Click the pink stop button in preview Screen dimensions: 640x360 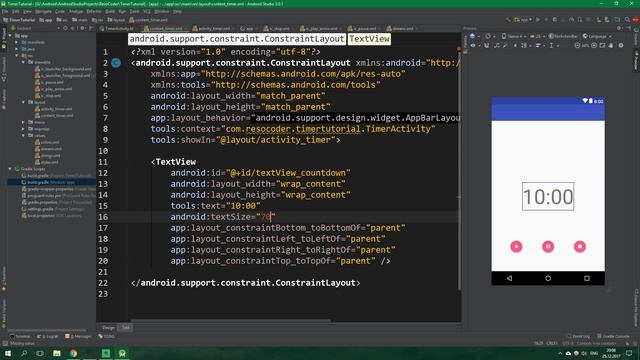[580, 247]
